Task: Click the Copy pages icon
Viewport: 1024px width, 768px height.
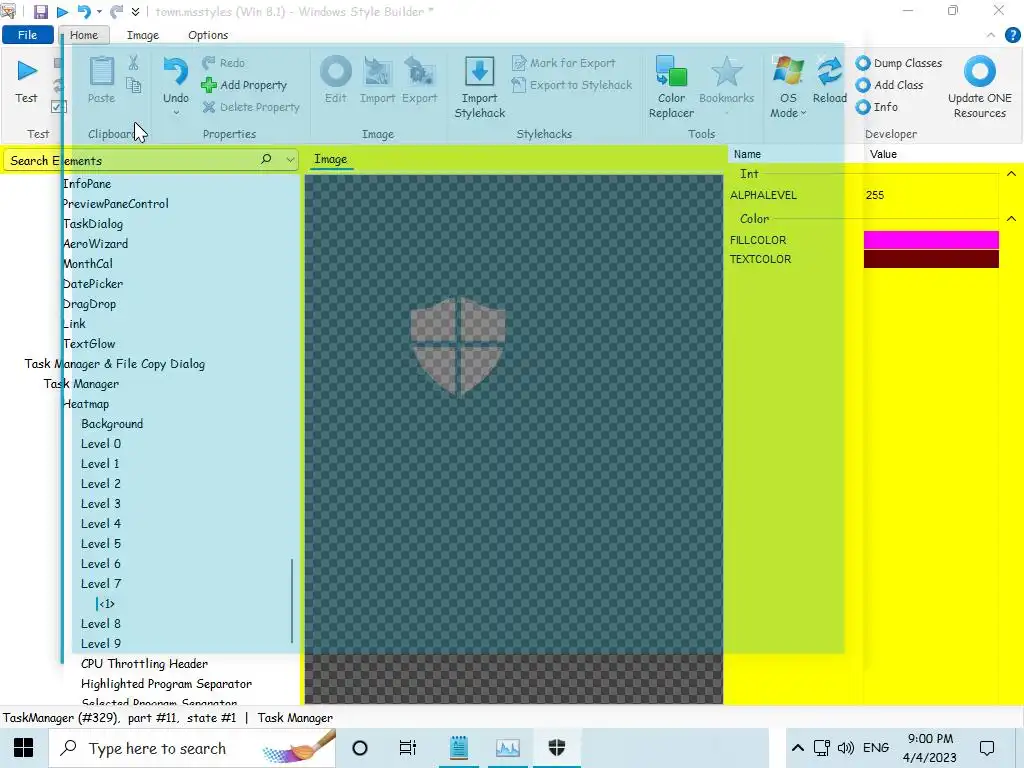Action: pyautogui.click(x=133, y=85)
